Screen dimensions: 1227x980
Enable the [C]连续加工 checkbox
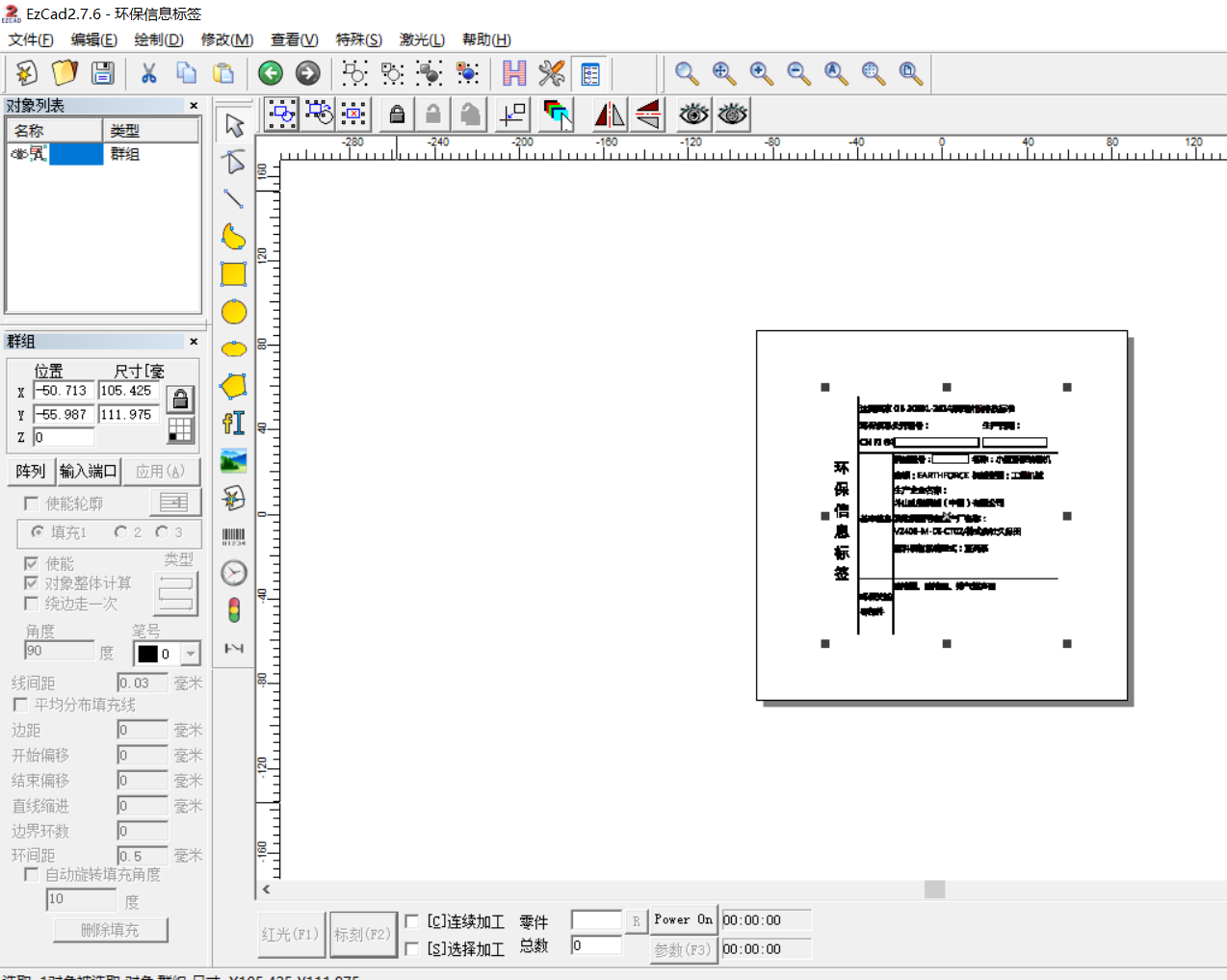[x=412, y=921]
